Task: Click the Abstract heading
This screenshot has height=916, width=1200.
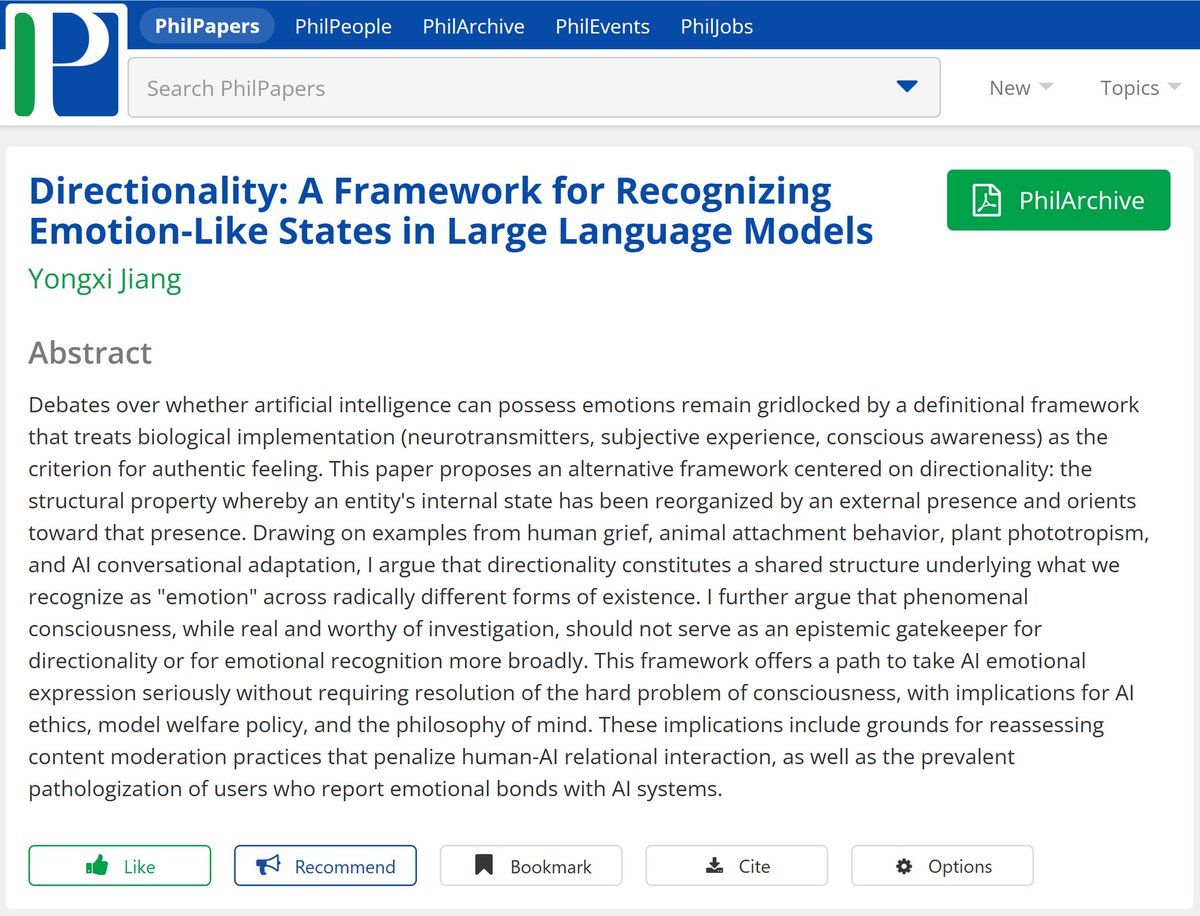Action: (x=90, y=353)
